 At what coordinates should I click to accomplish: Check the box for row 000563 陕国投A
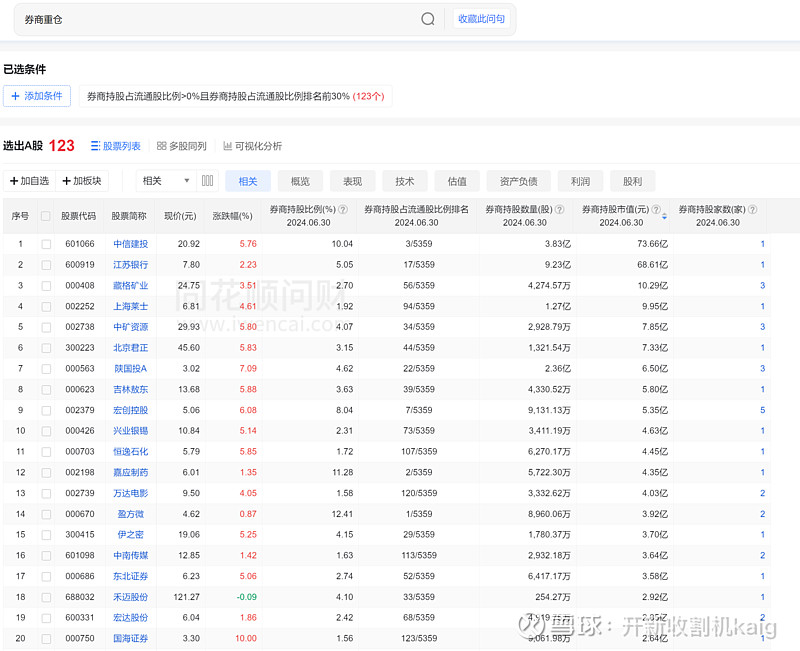[46, 369]
